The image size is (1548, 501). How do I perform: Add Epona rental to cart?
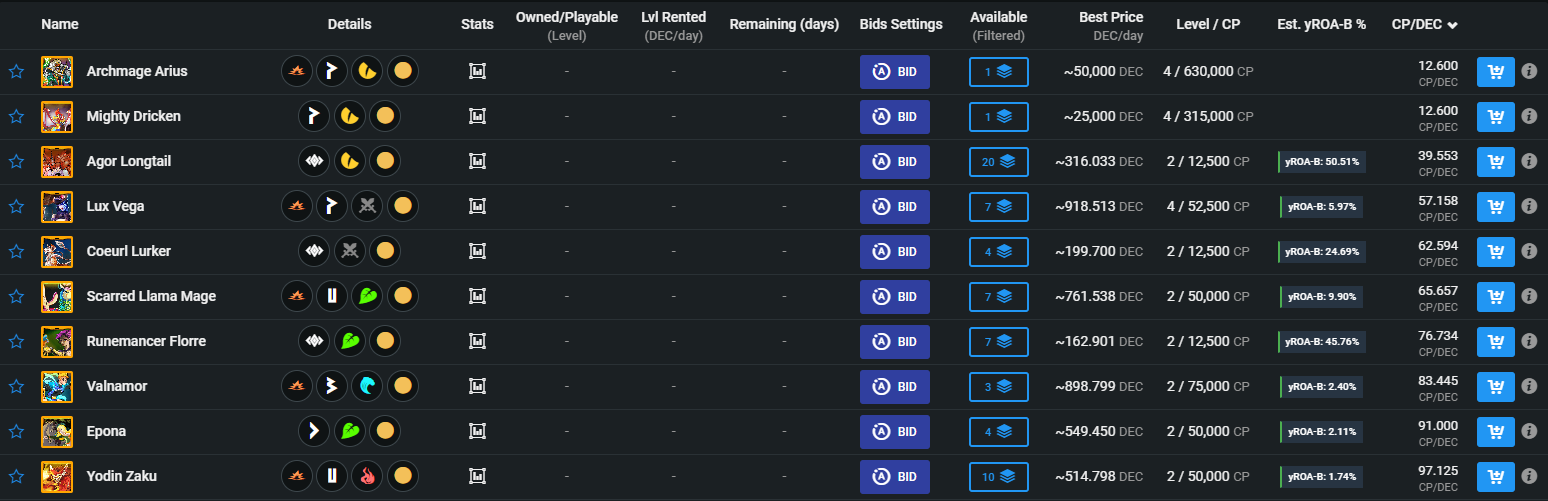pyautogui.click(x=1496, y=432)
